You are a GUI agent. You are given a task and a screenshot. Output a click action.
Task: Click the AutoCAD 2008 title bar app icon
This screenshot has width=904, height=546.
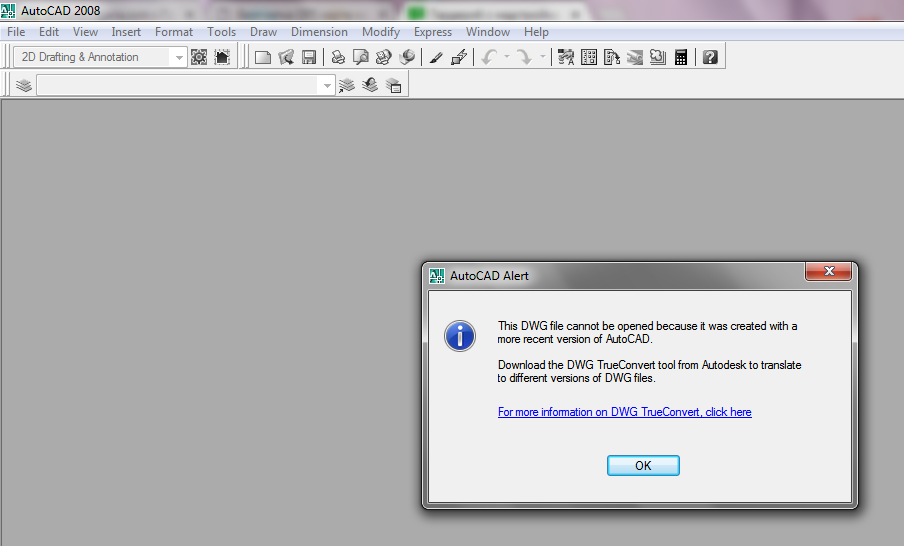(8, 10)
